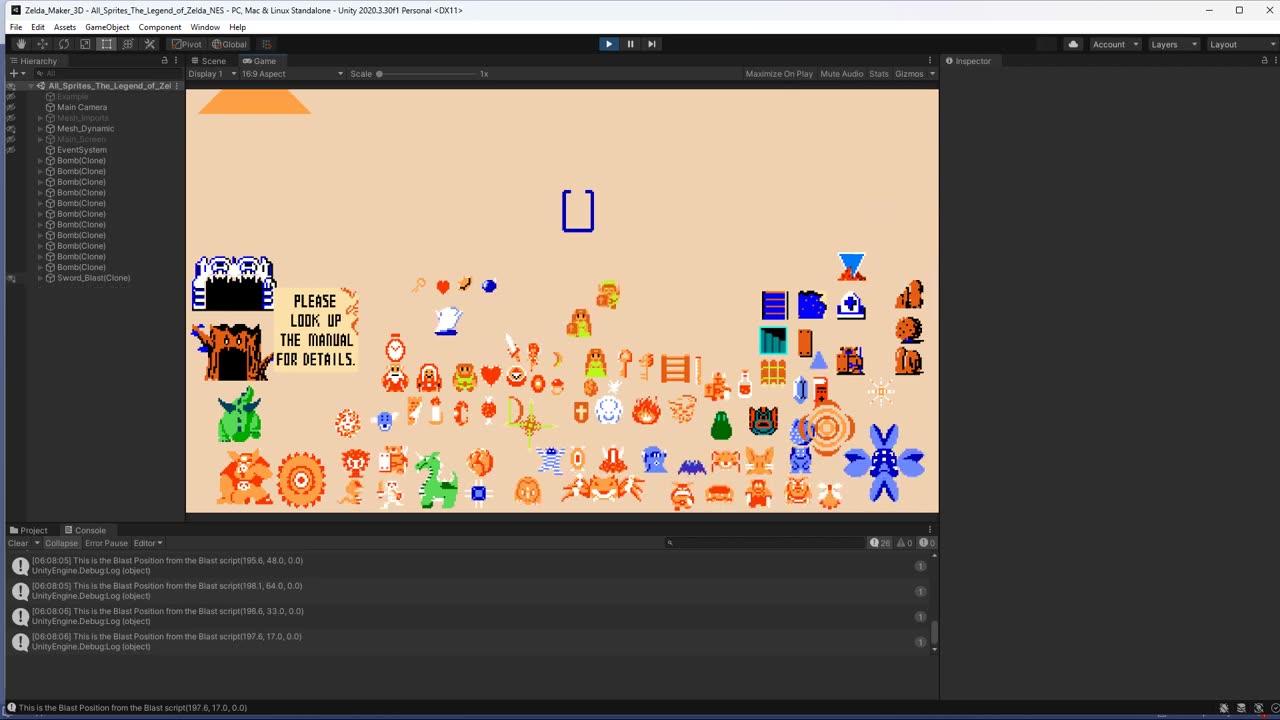Screen dimensions: 1280x720
Task: Toggle Console warning message filter
Action: tap(904, 543)
